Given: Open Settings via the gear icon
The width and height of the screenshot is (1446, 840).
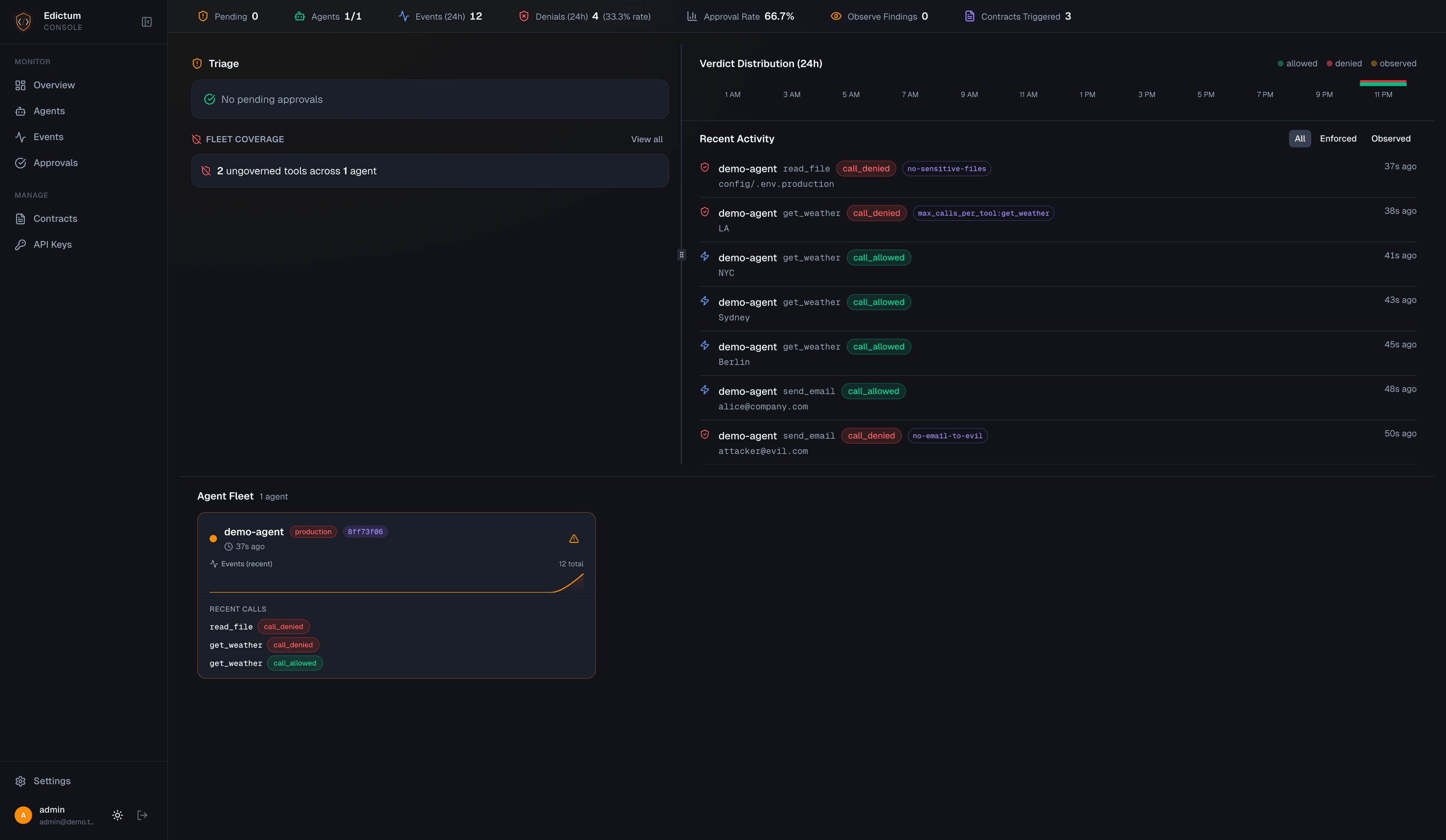Looking at the screenshot, I should click(21, 781).
